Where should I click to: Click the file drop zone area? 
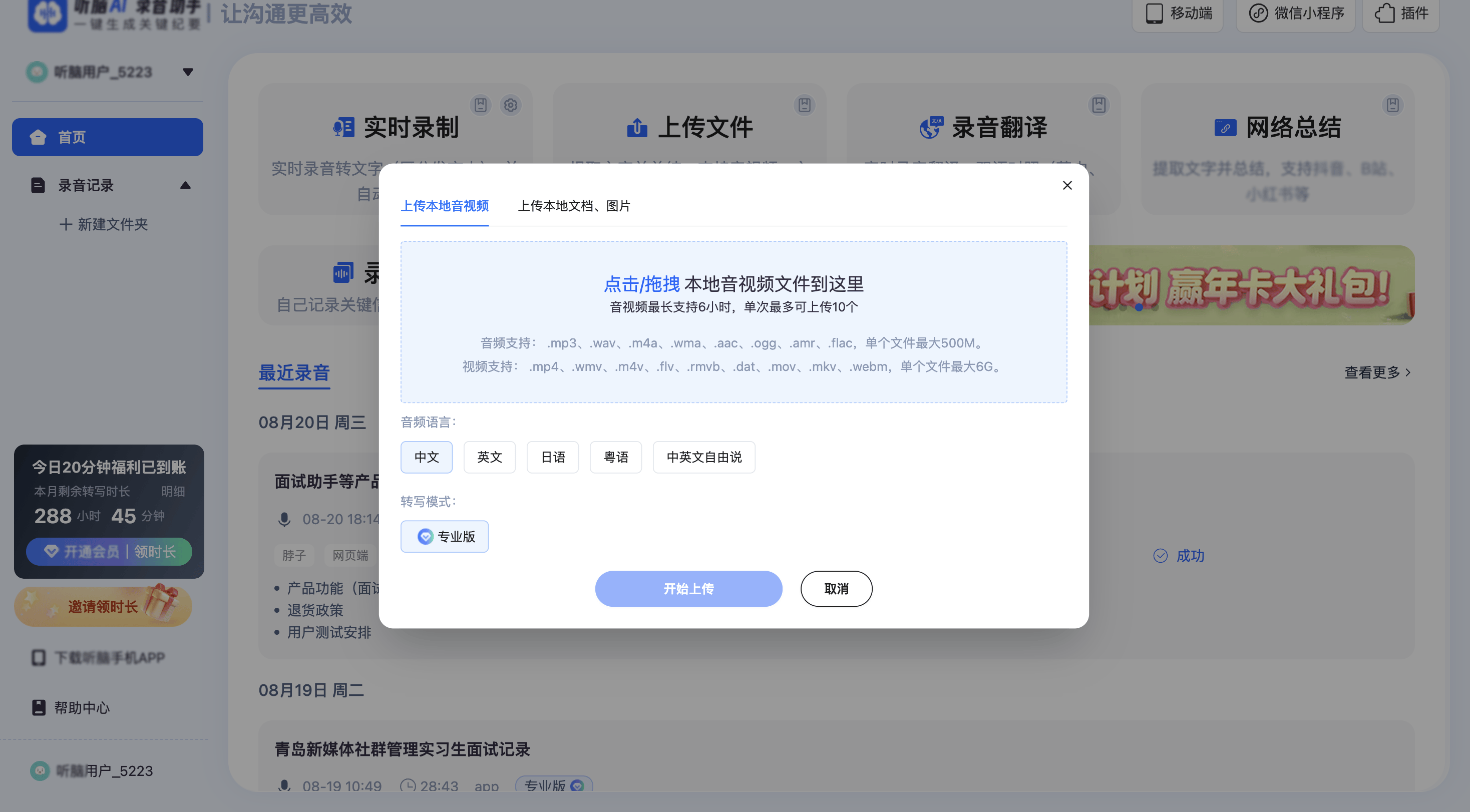pyautogui.click(x=733, y=321)
